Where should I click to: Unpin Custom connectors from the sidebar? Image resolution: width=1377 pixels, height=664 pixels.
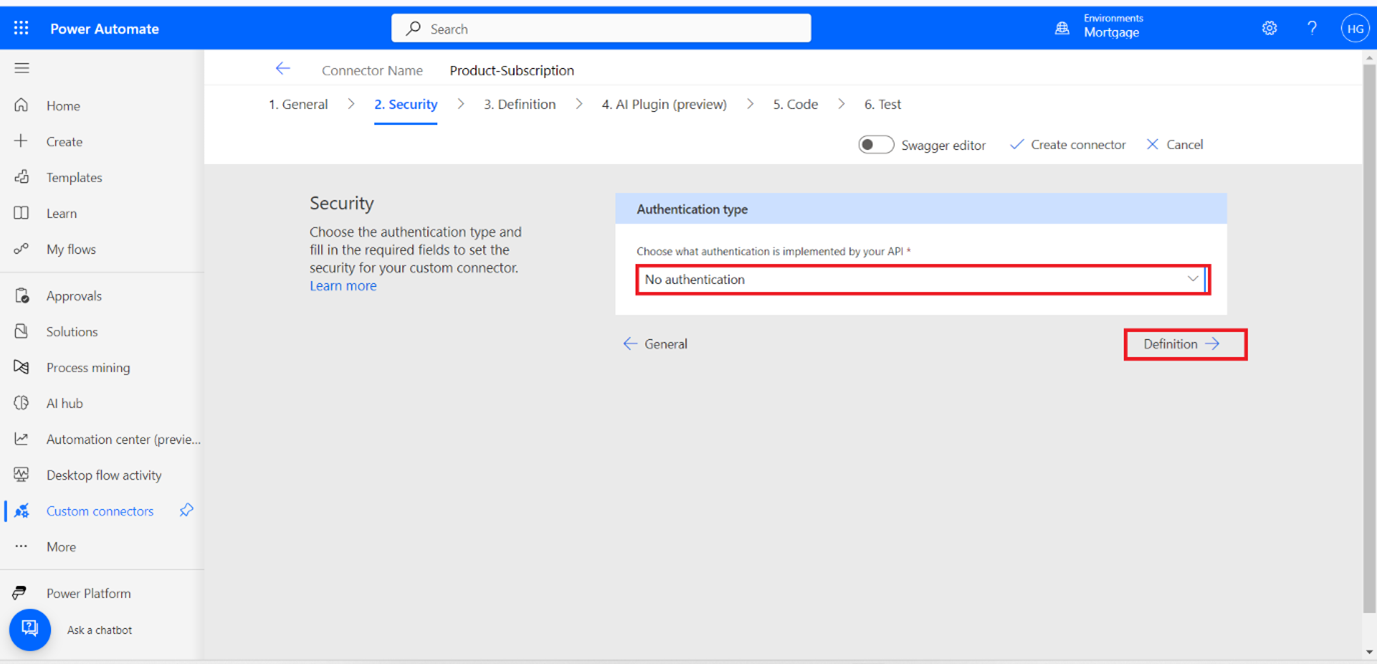pos(186,510)
